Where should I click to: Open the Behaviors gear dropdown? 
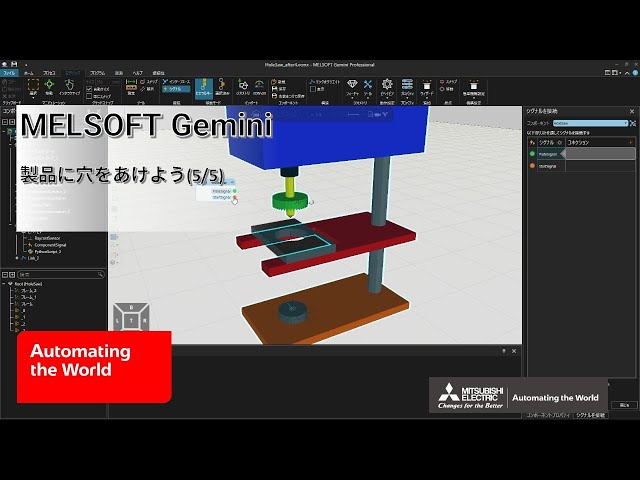coord(387,88)
